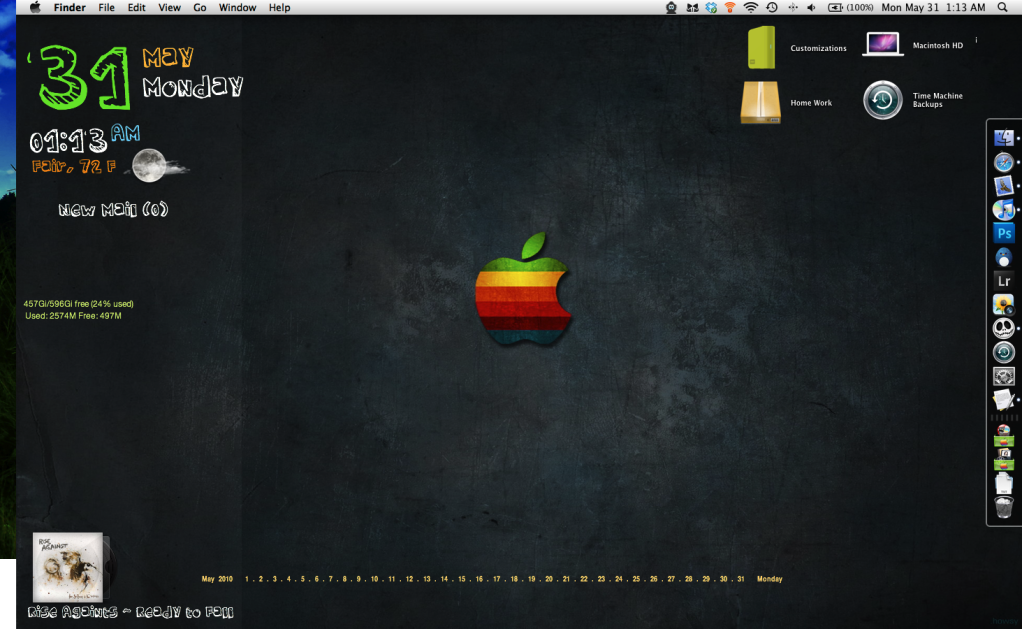Screen dimensions: 1022x629
Task: Open Spotlight search magnifier
Action: (1002, 8)
